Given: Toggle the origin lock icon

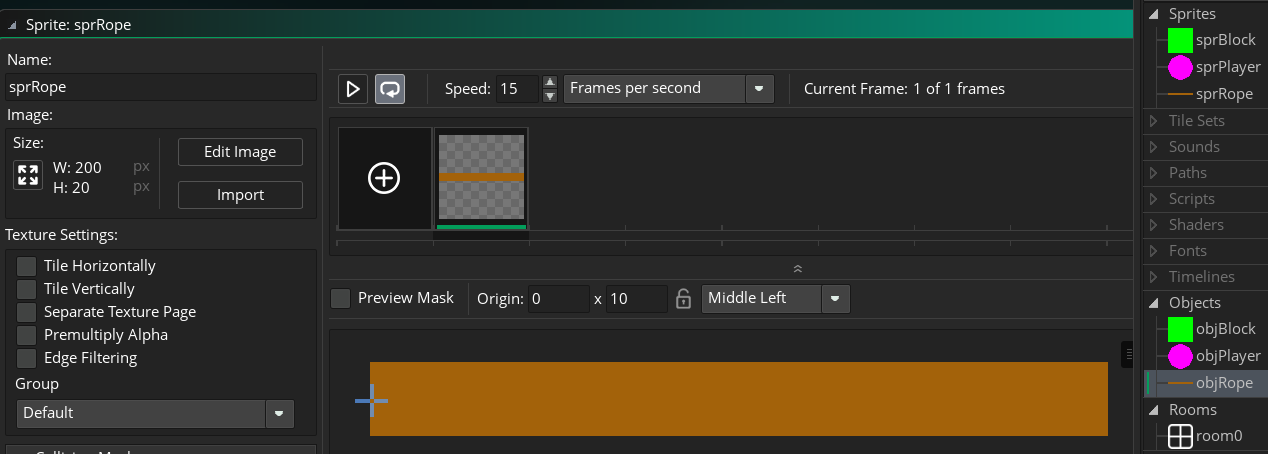Looking at the screenshot, I should [684, 298].
